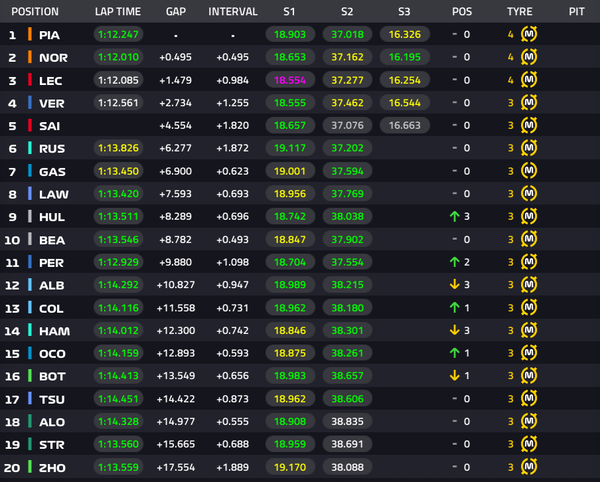The image size is (600, 482).
Task: Click the TYRE column header
Action: point(520,11)
